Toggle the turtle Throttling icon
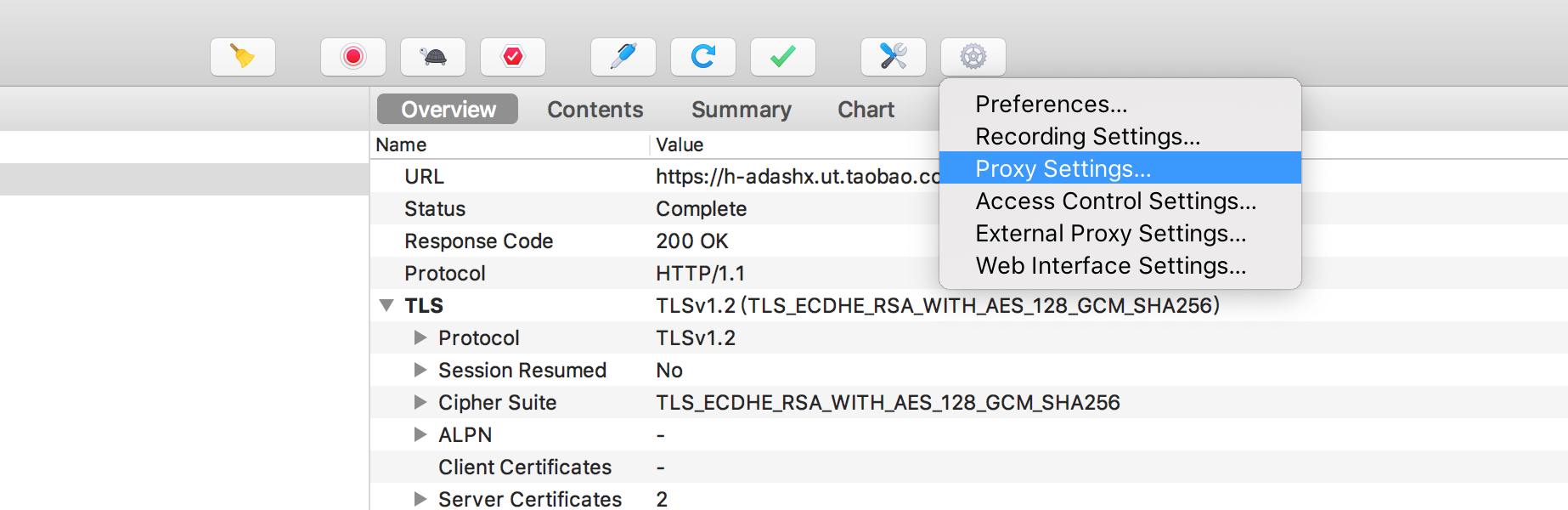The image size is (1568, 510). point(433,57)
